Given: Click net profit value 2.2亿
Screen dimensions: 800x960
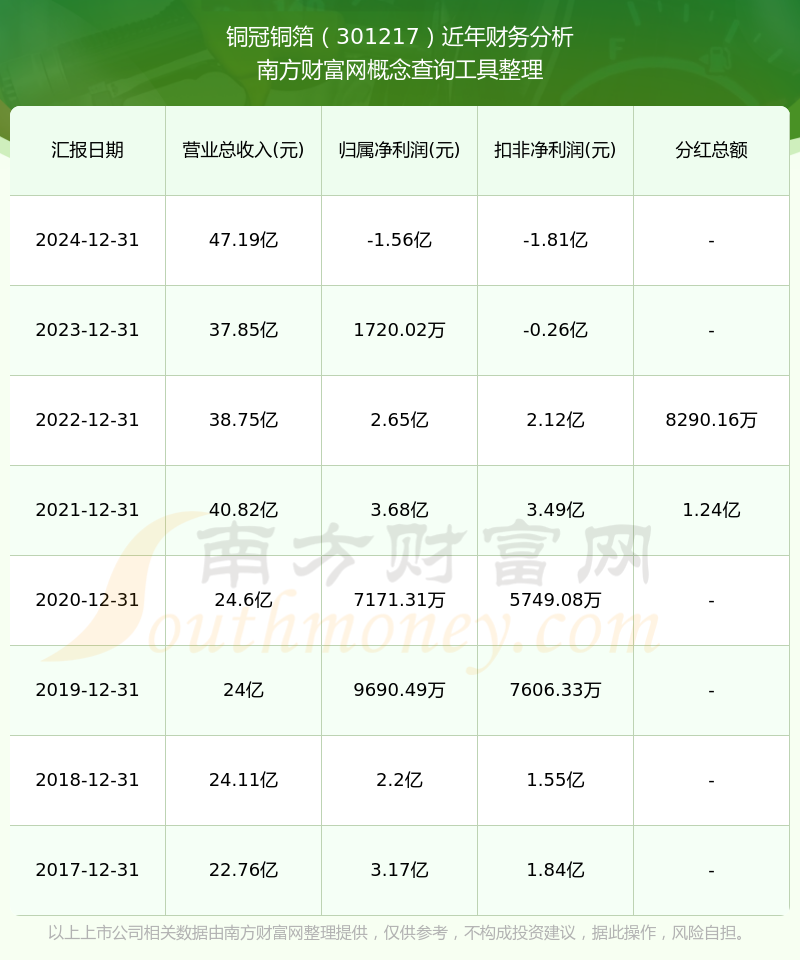Looking at the screenshot, I should 400,780.
